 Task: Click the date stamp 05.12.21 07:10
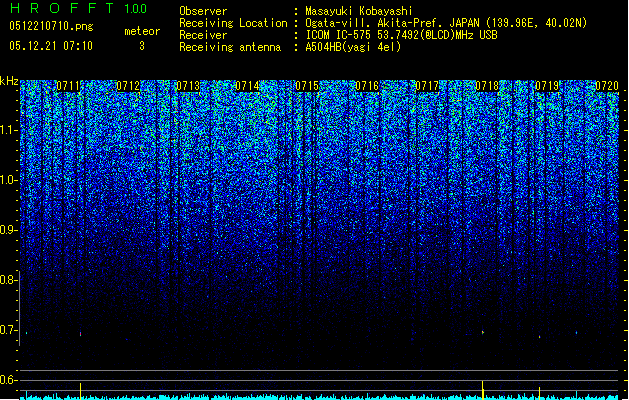(51, 46)
